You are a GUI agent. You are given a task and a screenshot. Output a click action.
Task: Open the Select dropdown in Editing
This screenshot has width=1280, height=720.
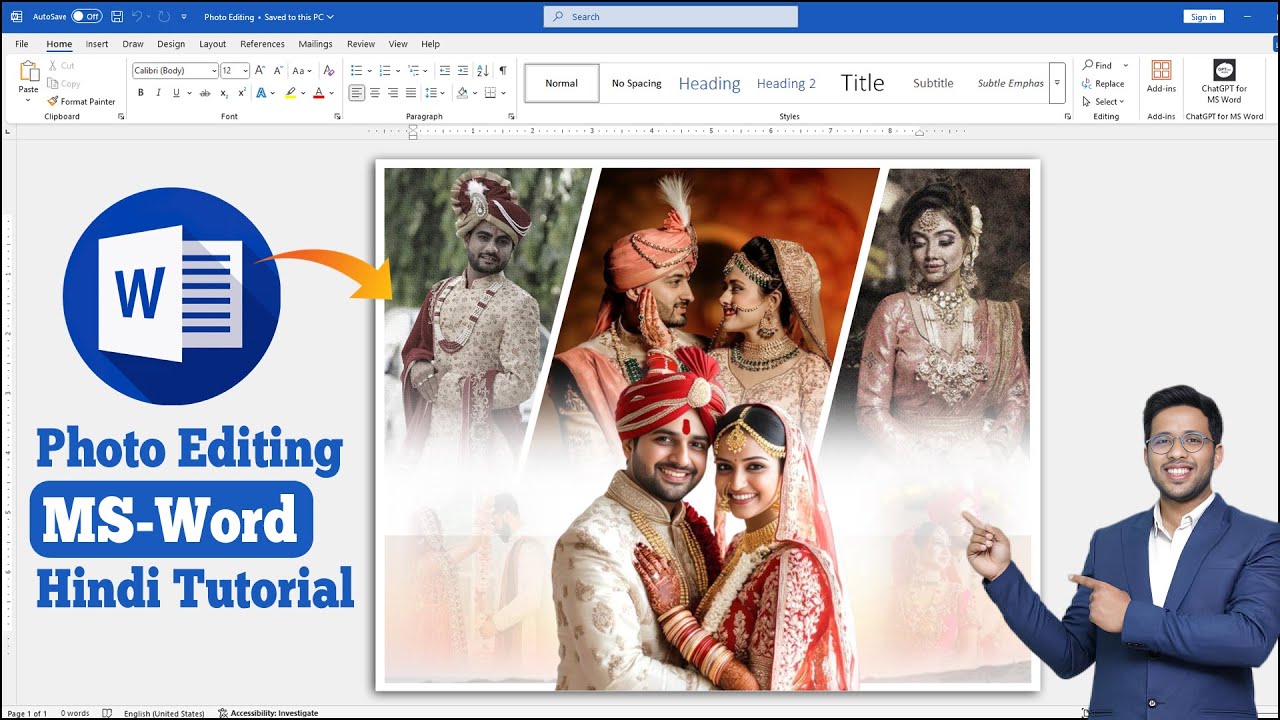(x=1103, y=101)
